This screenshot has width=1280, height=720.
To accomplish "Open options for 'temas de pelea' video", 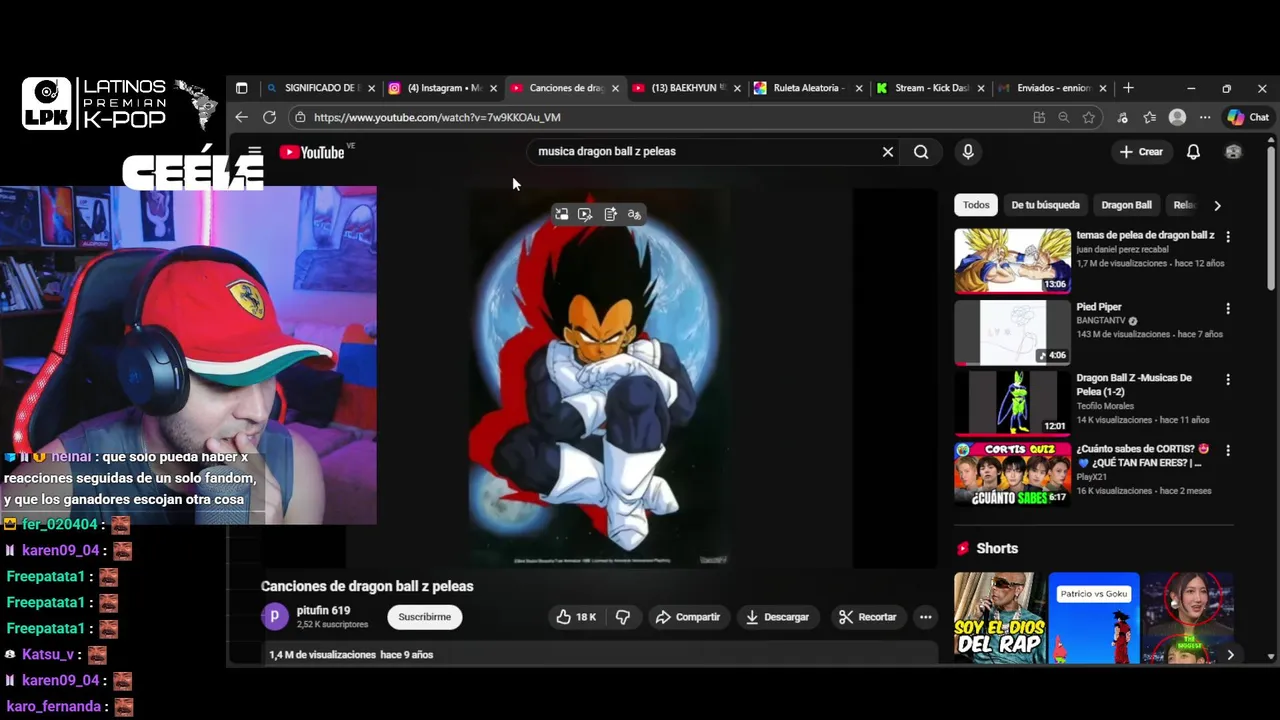I will pyautogui.click(x=1228, y=237).
